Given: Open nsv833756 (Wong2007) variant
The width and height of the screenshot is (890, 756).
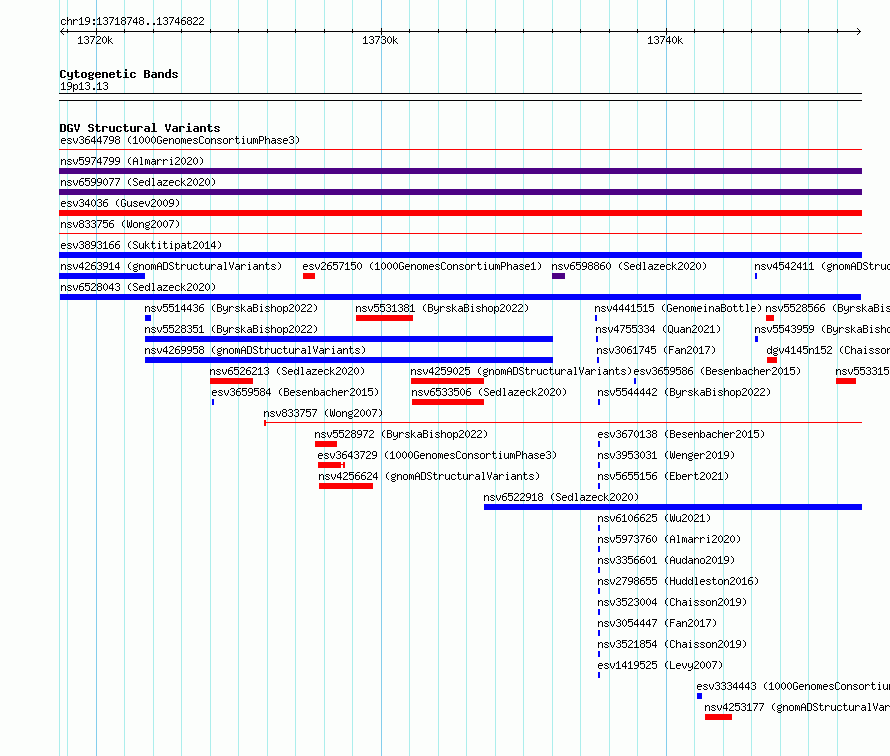Looking at the screenshot, I should (120, 224).
